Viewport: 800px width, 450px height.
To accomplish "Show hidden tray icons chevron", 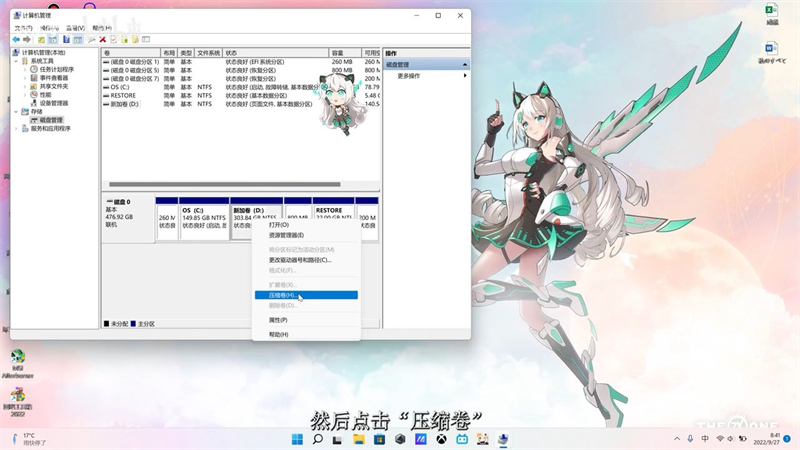I will [677, 439].
